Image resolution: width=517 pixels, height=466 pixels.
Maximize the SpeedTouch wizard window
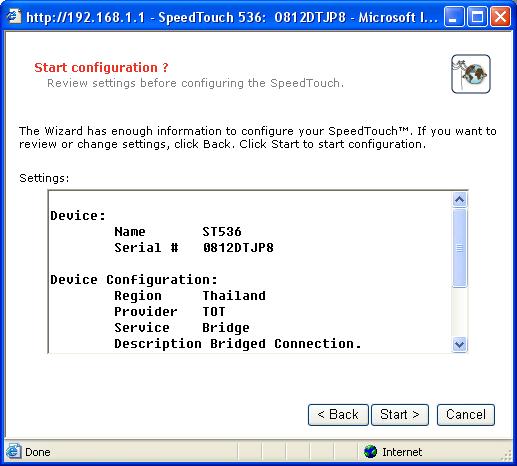coord(477,17)
